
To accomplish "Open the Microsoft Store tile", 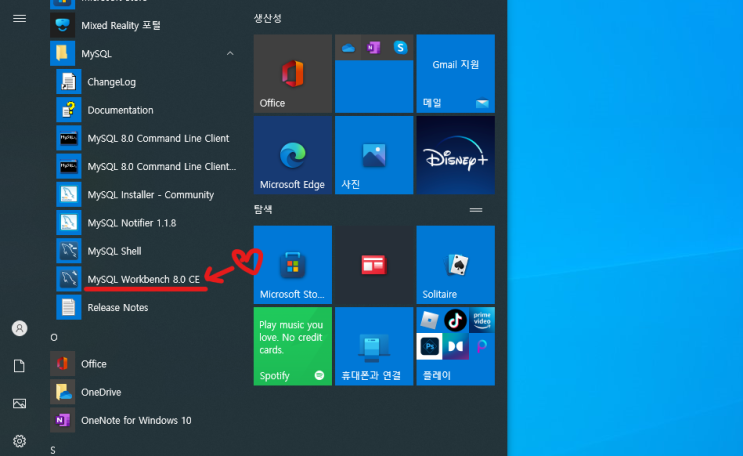I will pyautogui.click(x=293, y=265).
